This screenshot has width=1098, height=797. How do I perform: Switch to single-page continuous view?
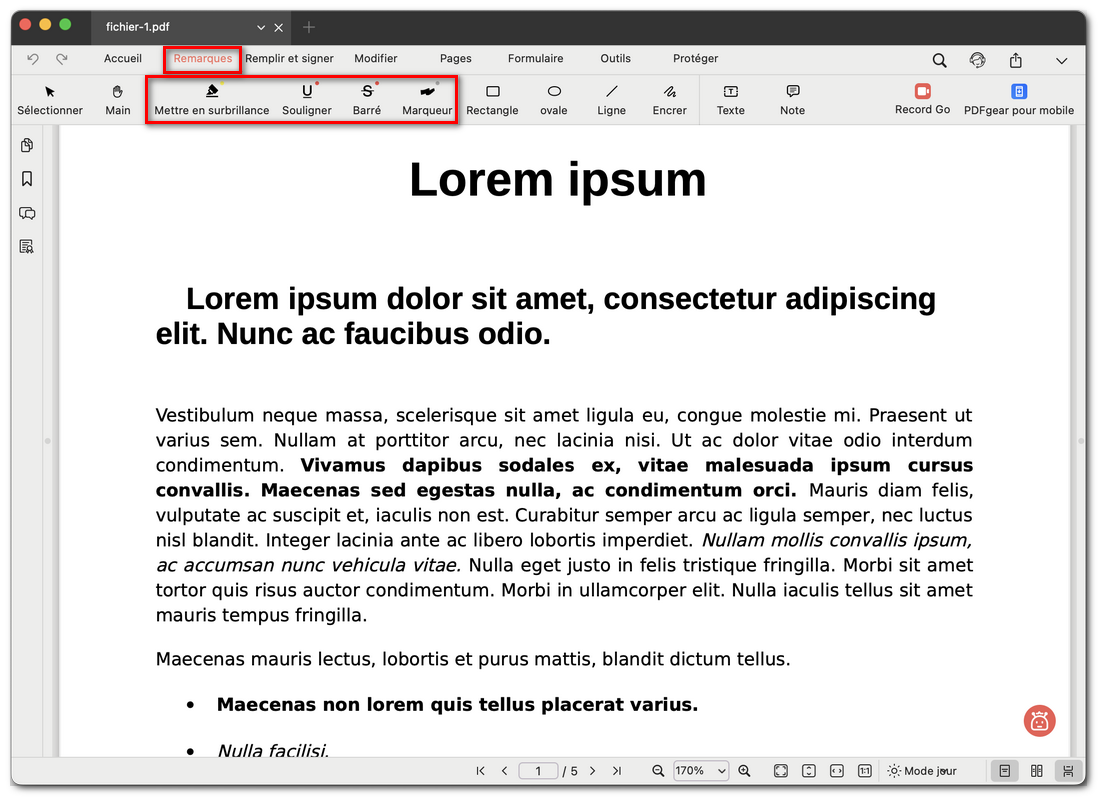point(1004,771)
